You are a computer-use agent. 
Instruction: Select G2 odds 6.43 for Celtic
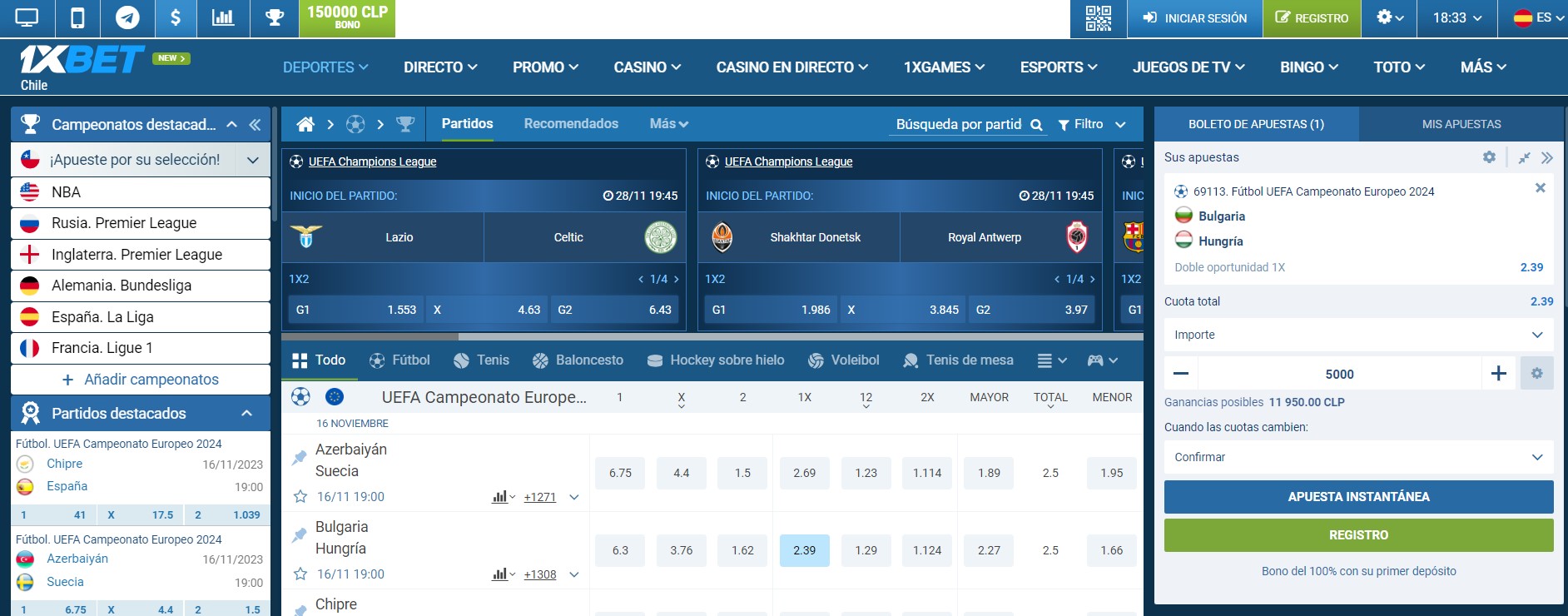pos(614,310)
